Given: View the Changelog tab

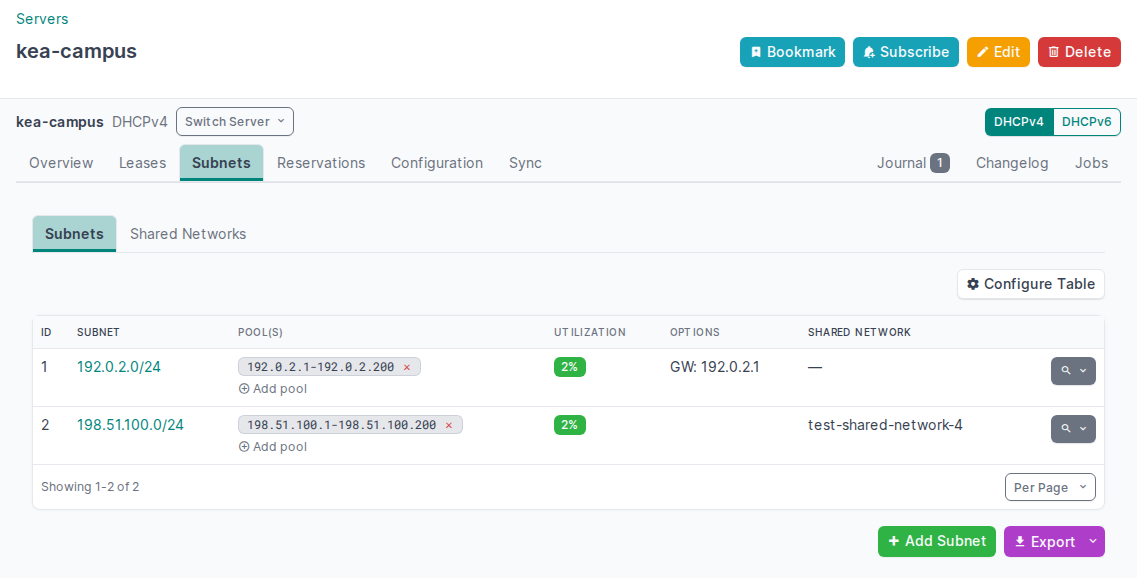Looking at the screenshot, I should pos(1012,163).
